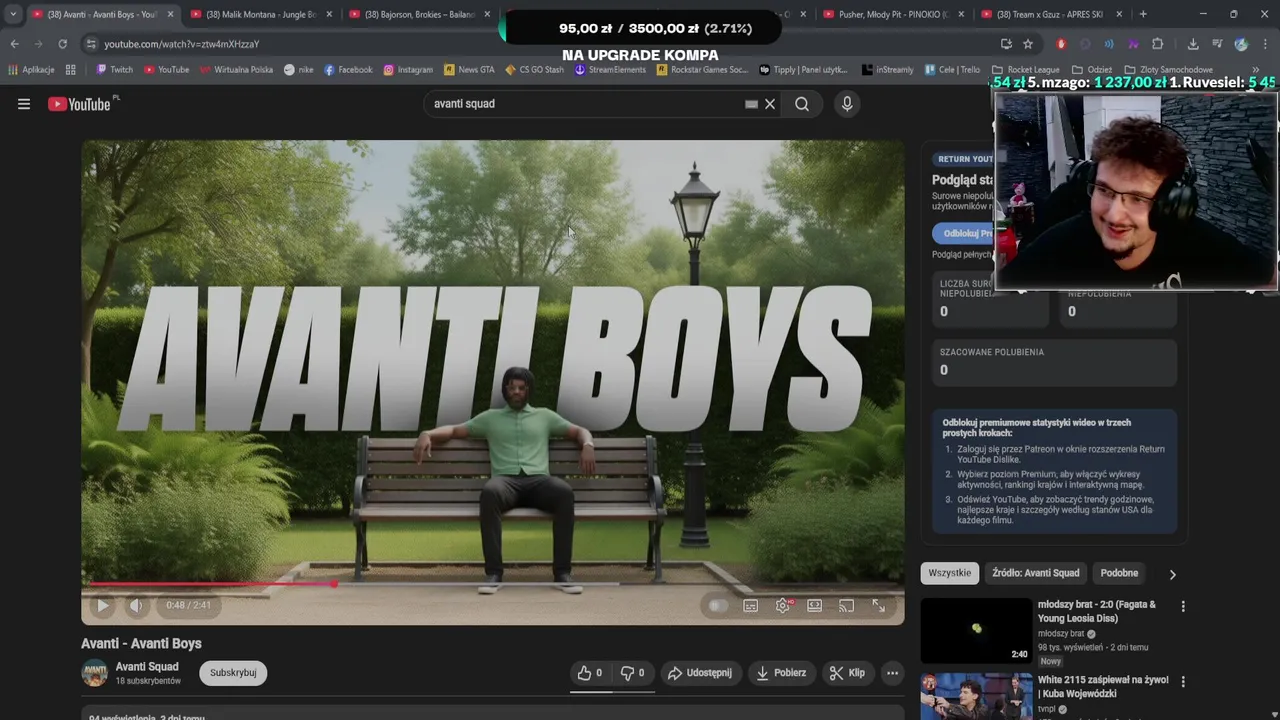Image resolution: width=1280 pixels, height=720 pixels.
Task: Toggle the autoplay switch in the player
Action: 718,605
